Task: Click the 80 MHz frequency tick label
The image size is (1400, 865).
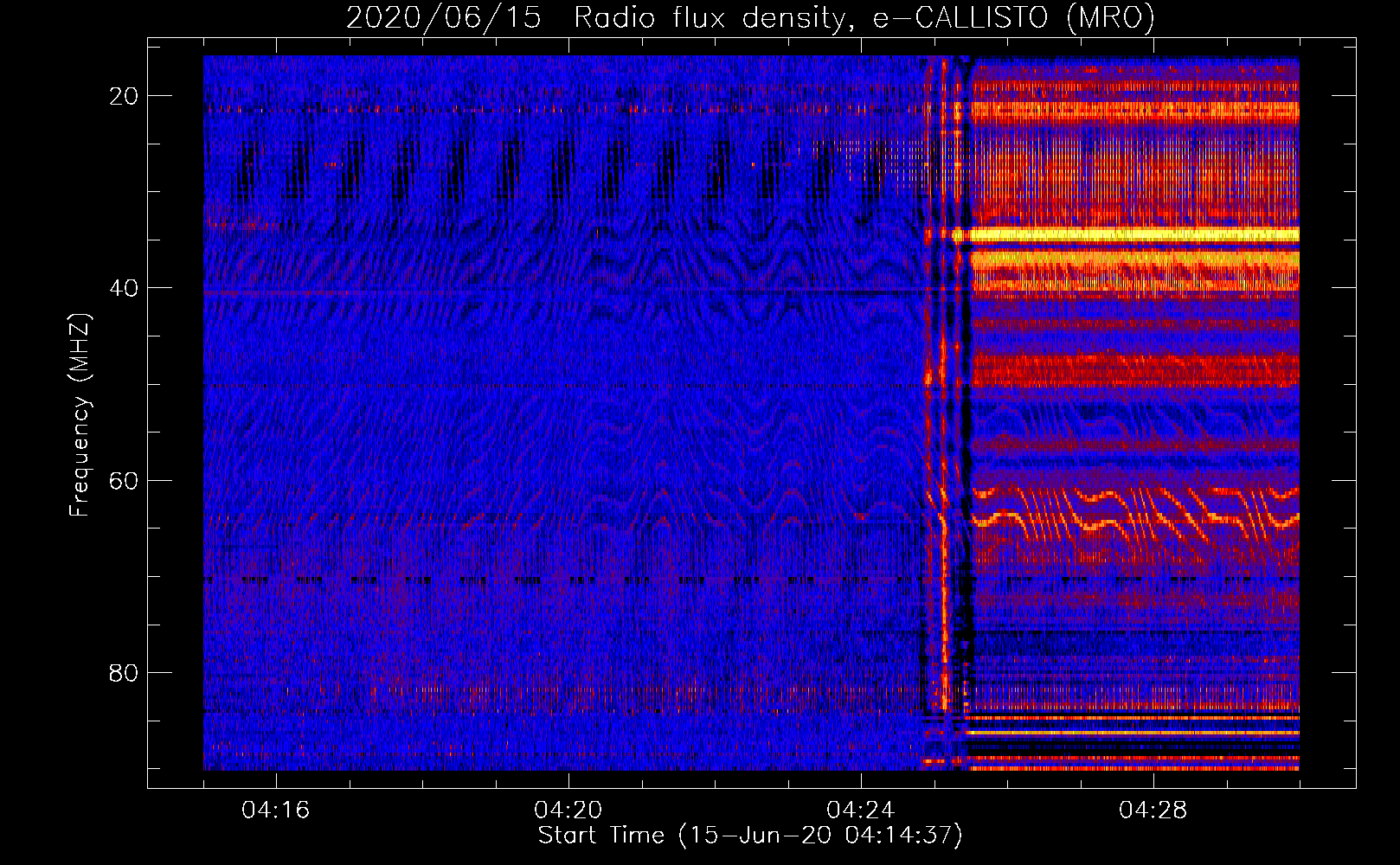Action: point(124,672)
